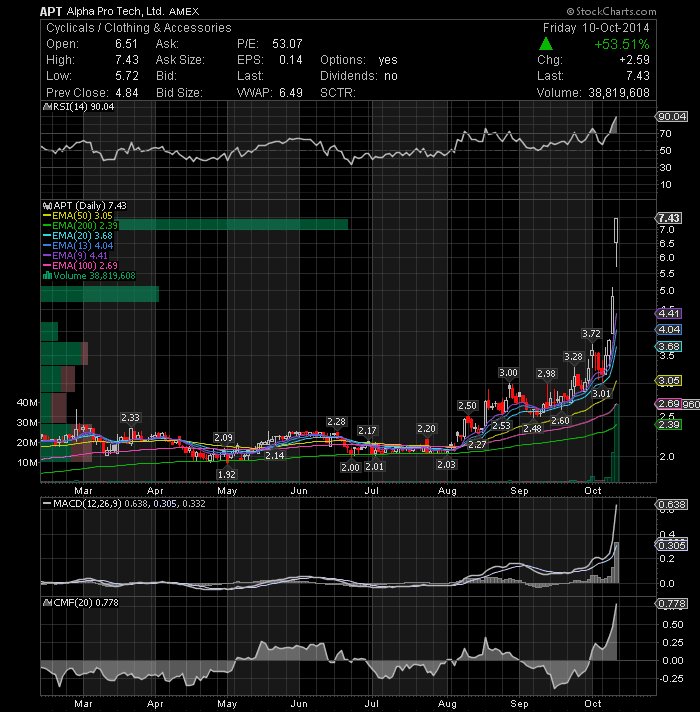Click the 2.03 price low label

(x=446, y=465)
